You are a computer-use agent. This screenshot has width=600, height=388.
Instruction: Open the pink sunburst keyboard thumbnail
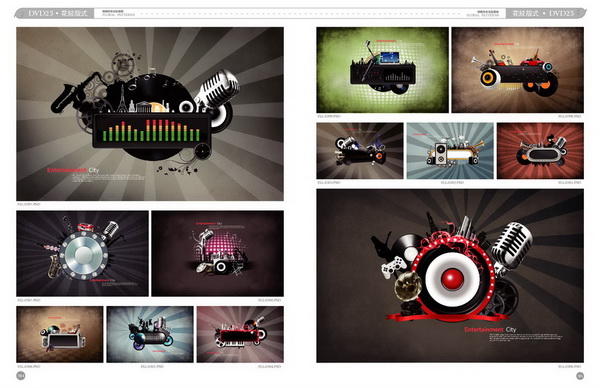point(240,334)
